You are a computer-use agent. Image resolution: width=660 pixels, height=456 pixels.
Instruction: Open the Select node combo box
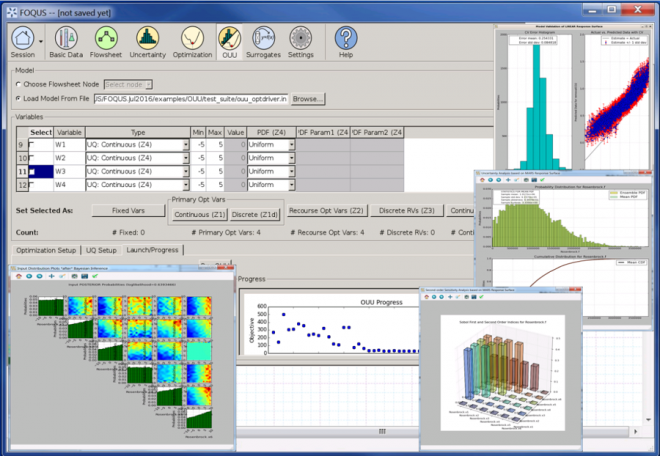pos(128,85)
